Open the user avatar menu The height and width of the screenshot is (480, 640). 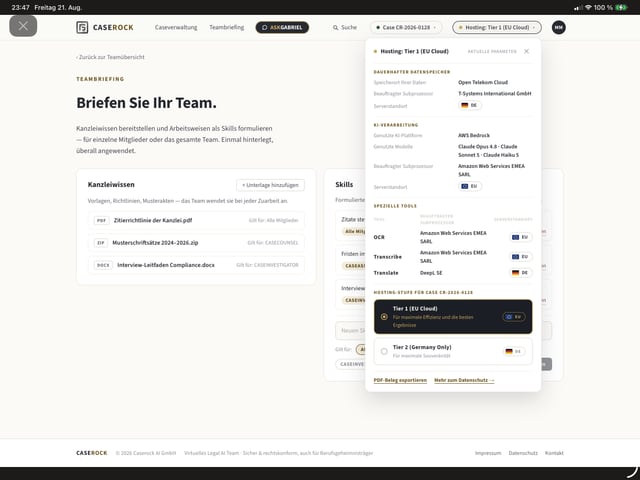pos(558,27)
